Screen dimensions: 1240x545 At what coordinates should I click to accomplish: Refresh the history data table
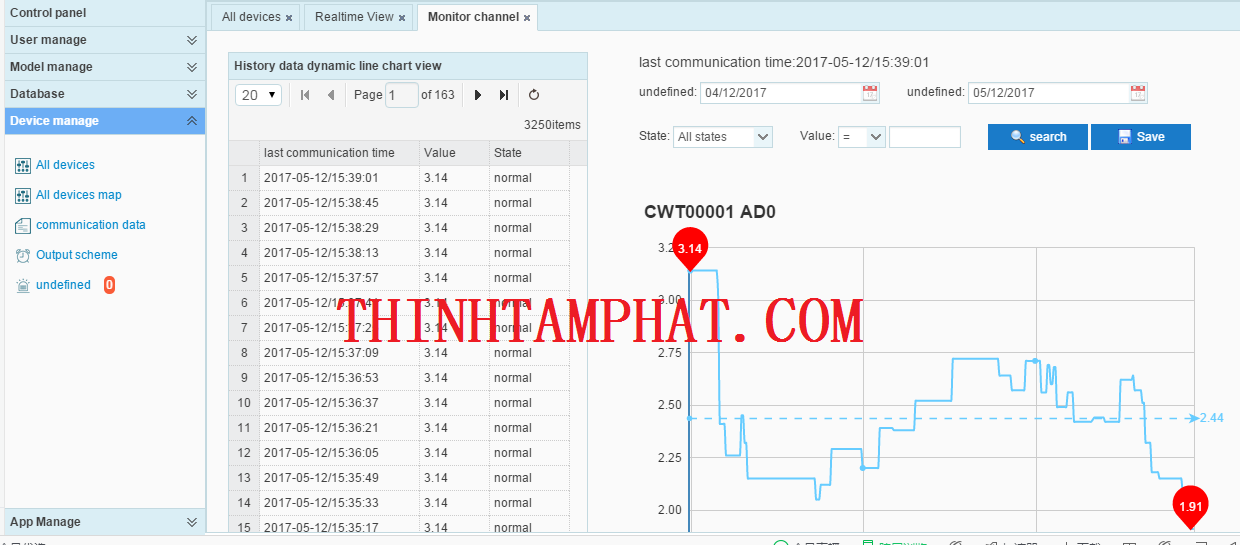tap(534, 95)
